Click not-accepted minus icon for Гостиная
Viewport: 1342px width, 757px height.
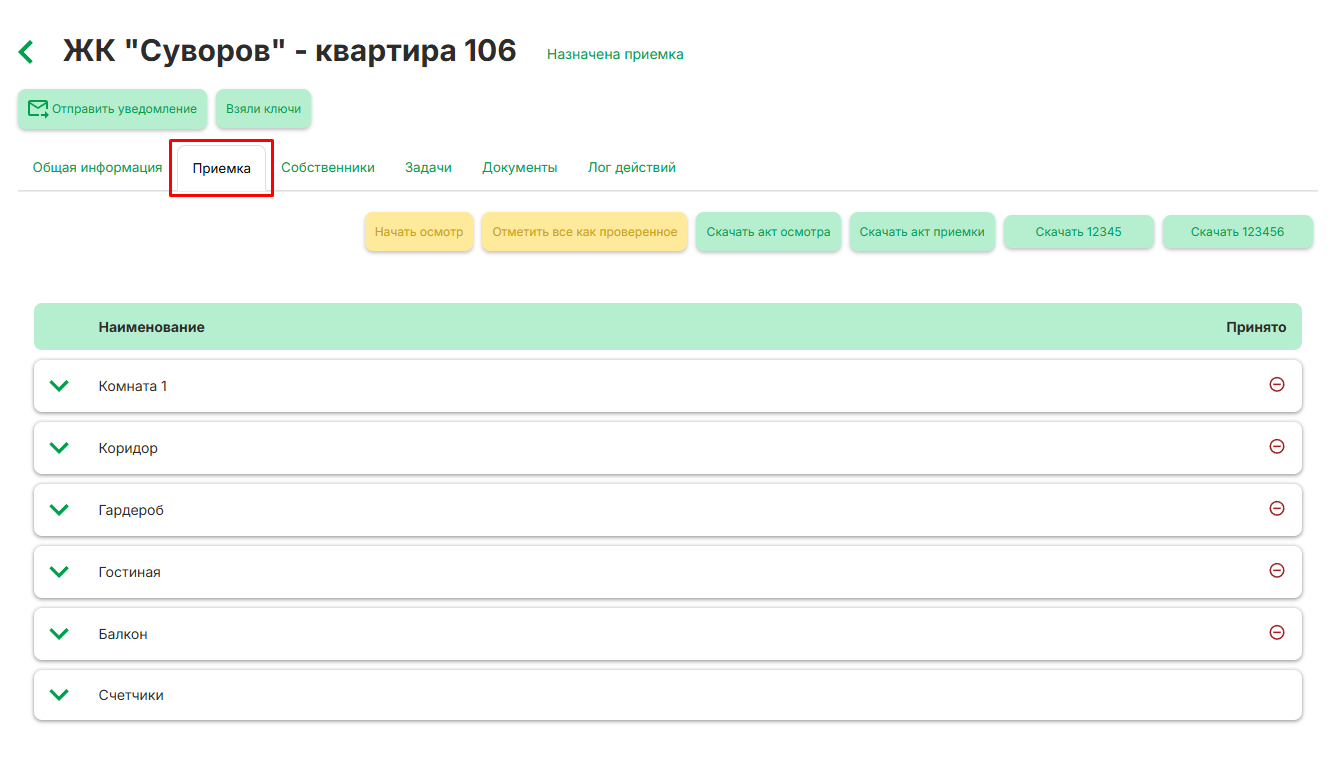pyautogui.click(x=1276, y=570)
